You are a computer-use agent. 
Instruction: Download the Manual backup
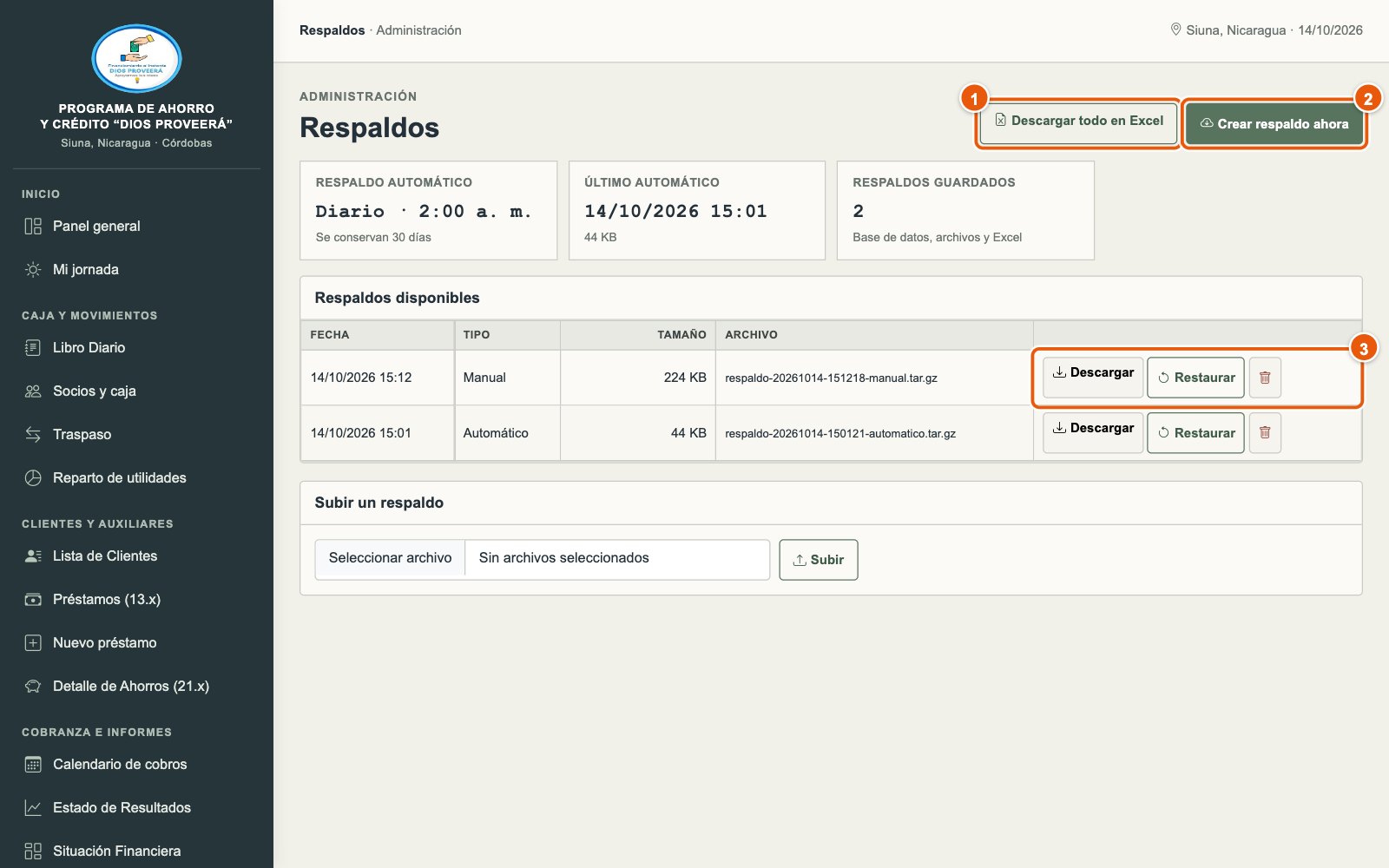[1093, 378]
